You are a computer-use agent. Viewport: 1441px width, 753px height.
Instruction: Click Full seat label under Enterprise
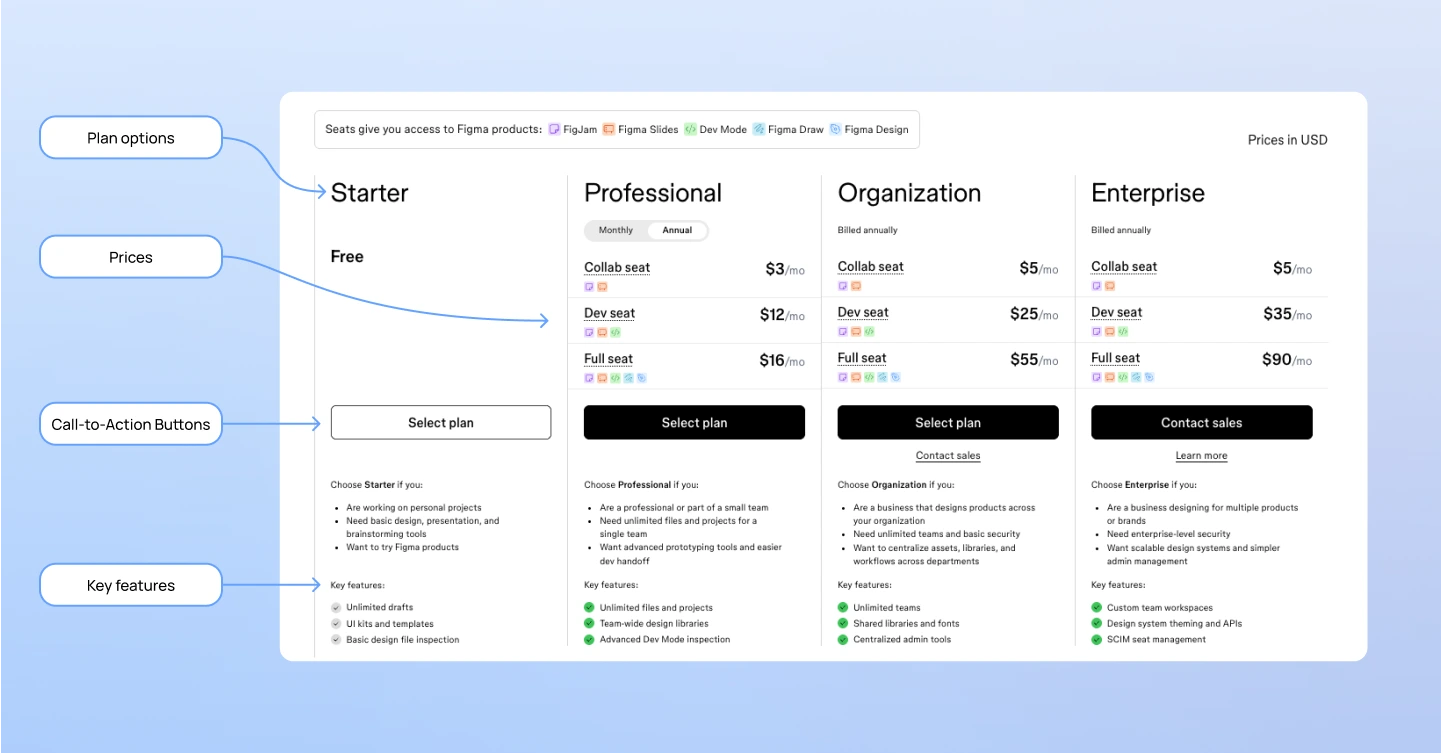point(1115,358)
